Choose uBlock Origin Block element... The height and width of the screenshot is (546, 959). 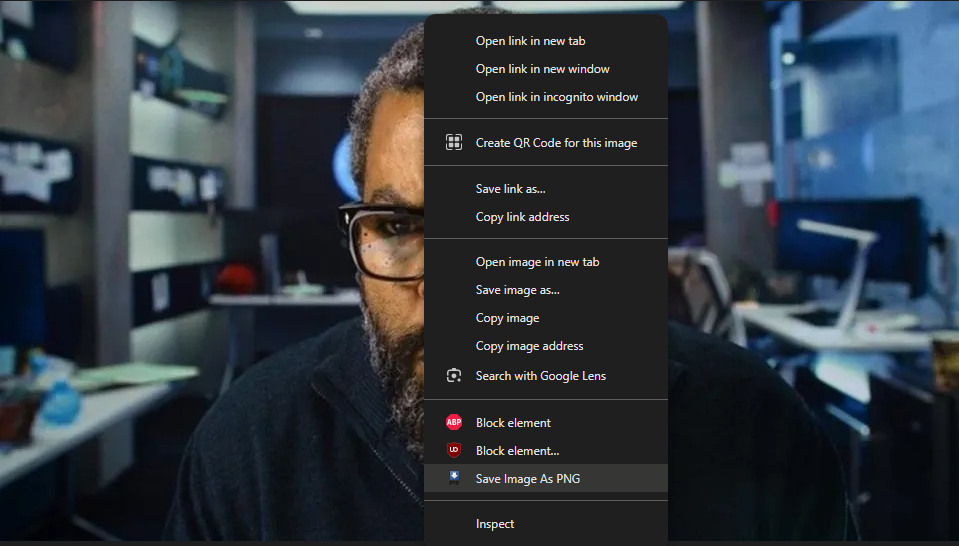[x=546, y=451]
